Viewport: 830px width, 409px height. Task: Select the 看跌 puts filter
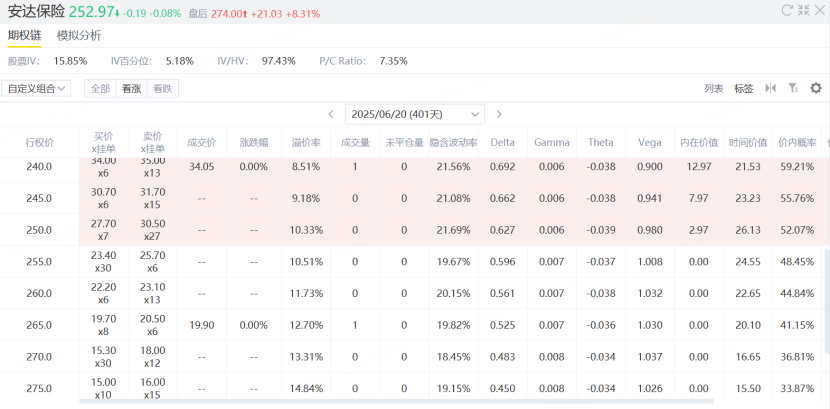pos(162,88)
